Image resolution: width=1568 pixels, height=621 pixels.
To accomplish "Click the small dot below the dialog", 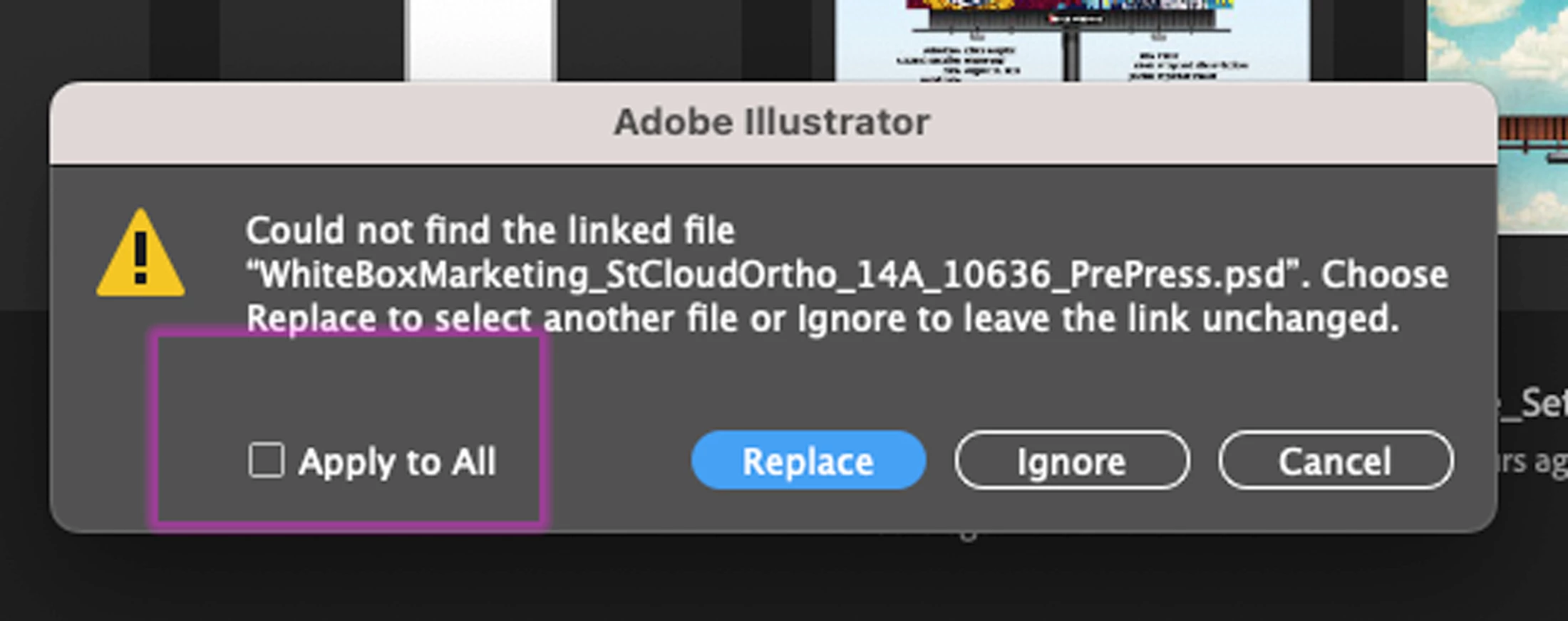I will coord(967,535).
